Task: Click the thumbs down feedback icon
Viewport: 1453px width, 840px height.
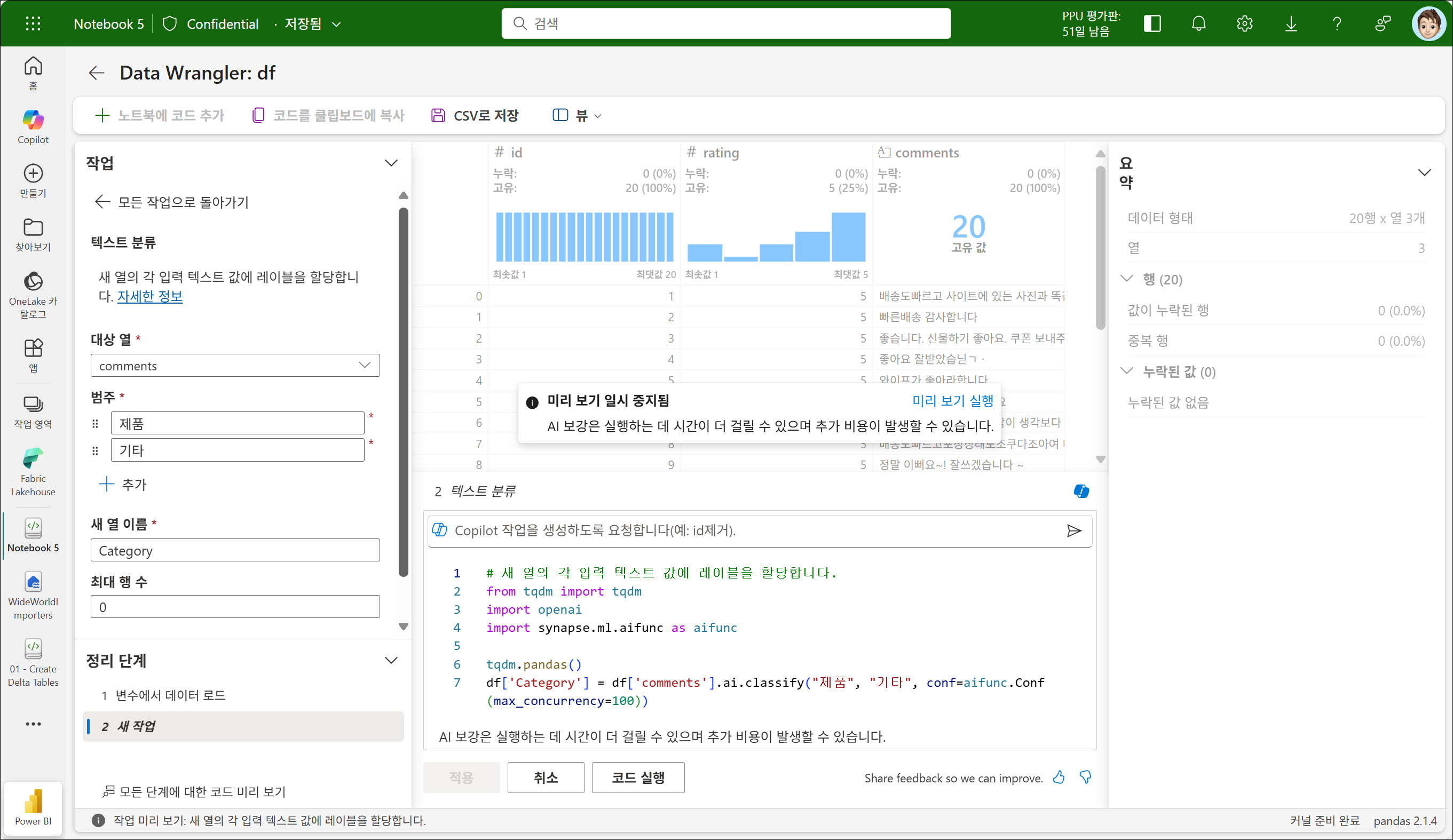Action: click(1085, 777)
